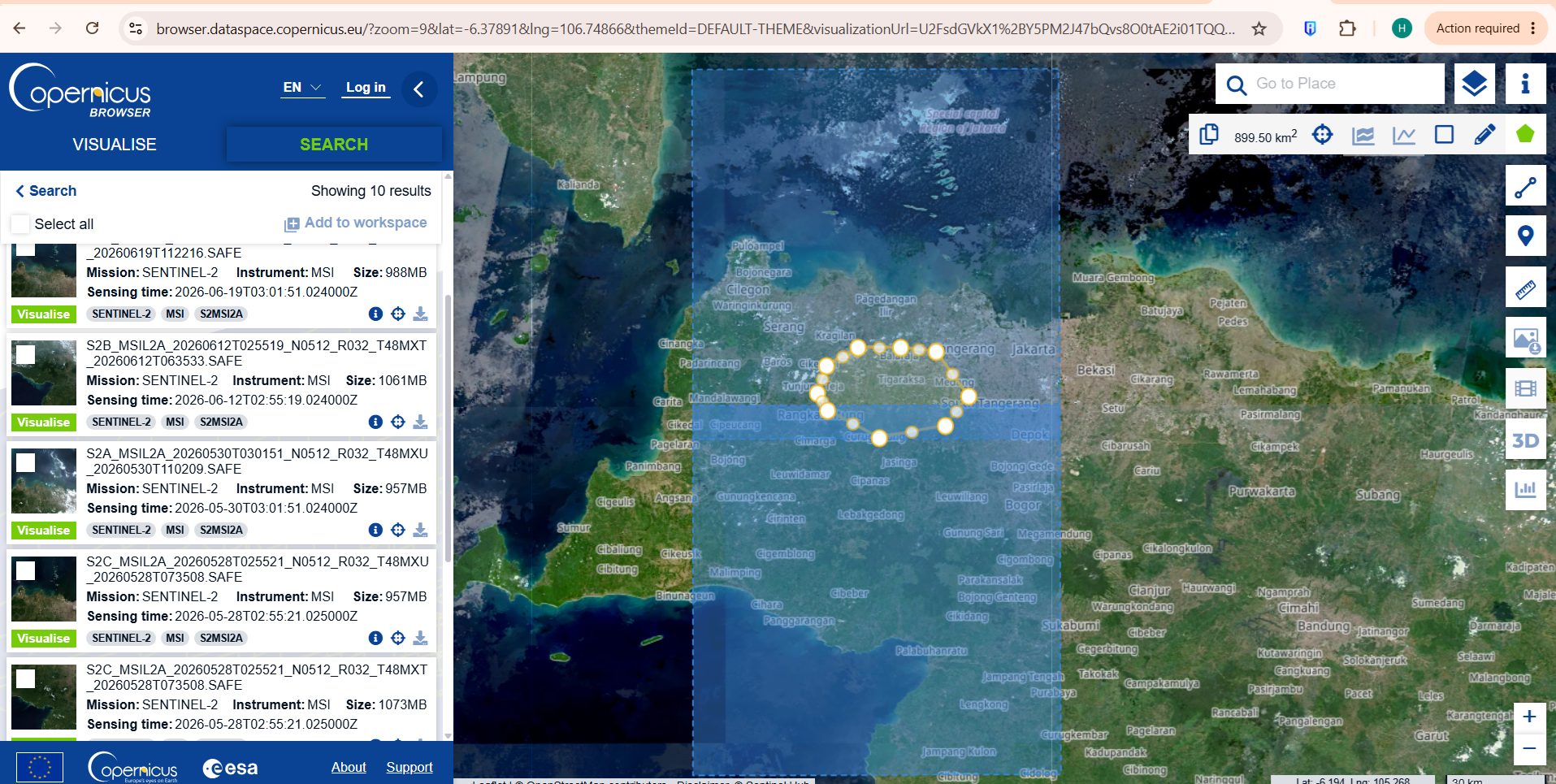Open thumbnail of 2026-05-30 product
Image resolution: width=1556 pixels, height=784 pixels.
(x=44, y=481)
